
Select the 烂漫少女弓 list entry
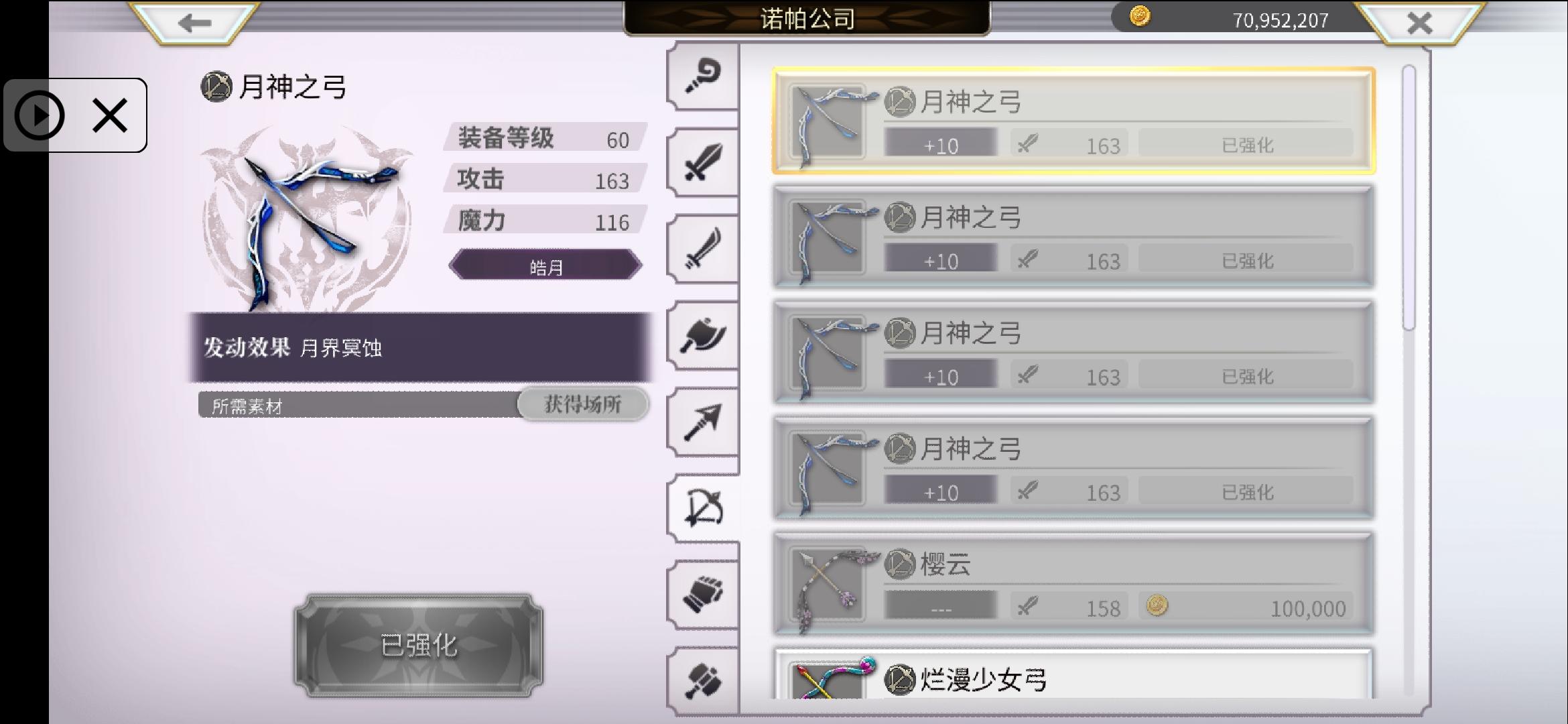1073,674
